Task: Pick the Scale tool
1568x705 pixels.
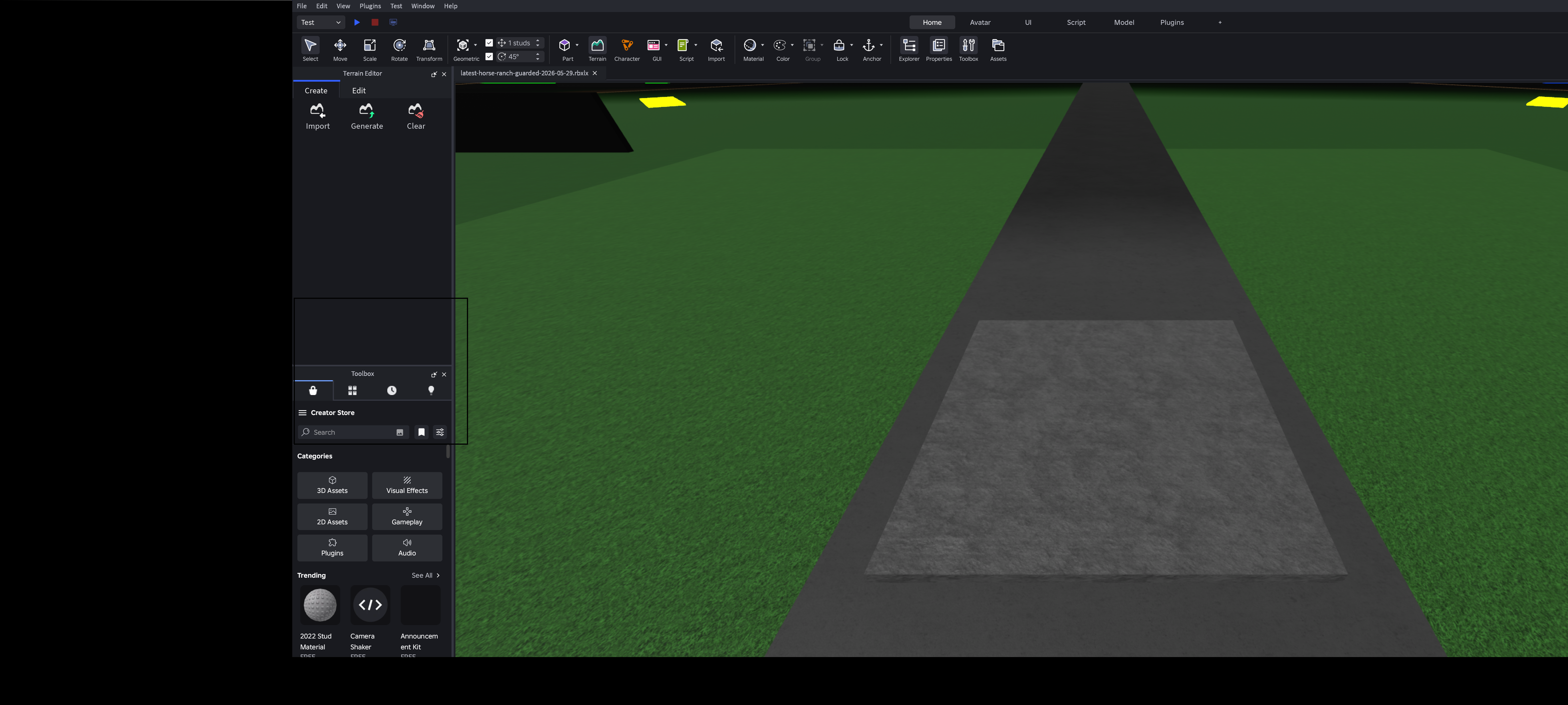Action: (370, 49)
